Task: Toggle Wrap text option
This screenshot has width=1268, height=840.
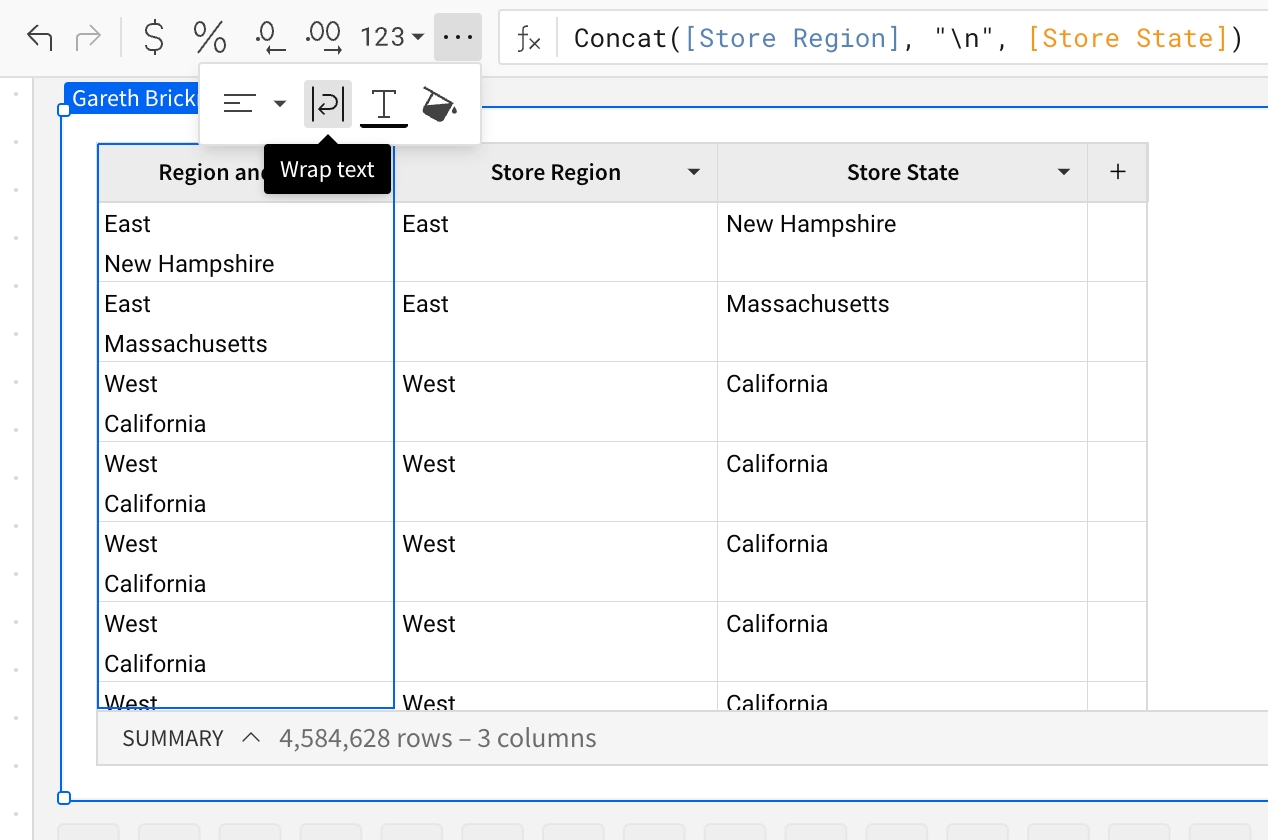Action: [x=328, y=104]
